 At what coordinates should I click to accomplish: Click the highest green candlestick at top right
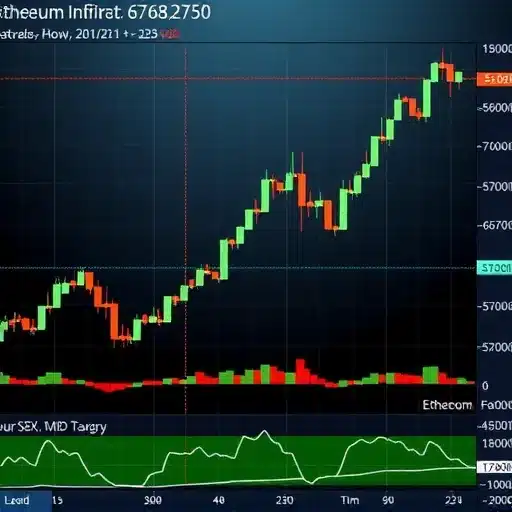point(434,72)
